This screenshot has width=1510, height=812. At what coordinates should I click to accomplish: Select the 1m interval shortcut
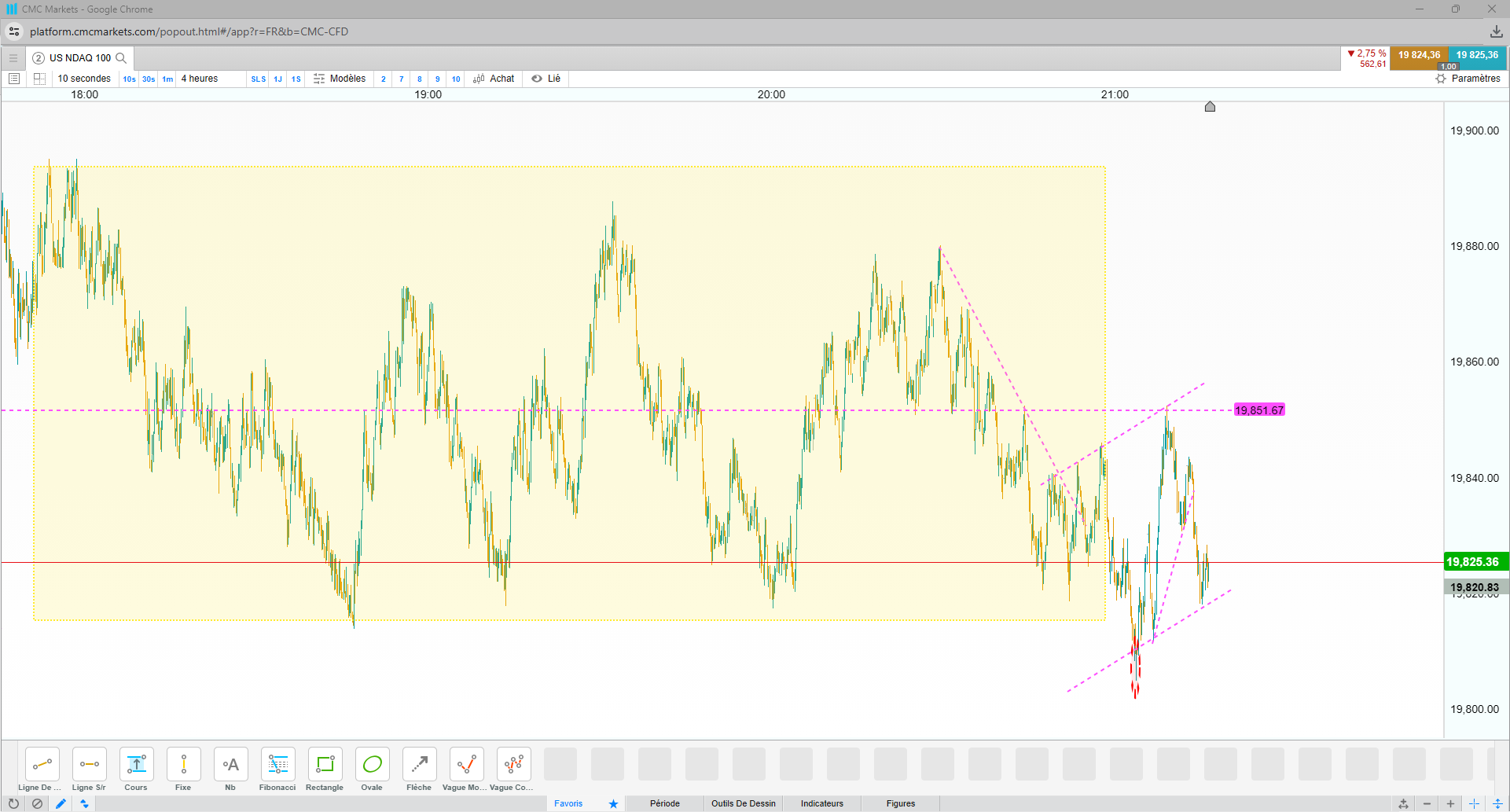coord(167,79)
